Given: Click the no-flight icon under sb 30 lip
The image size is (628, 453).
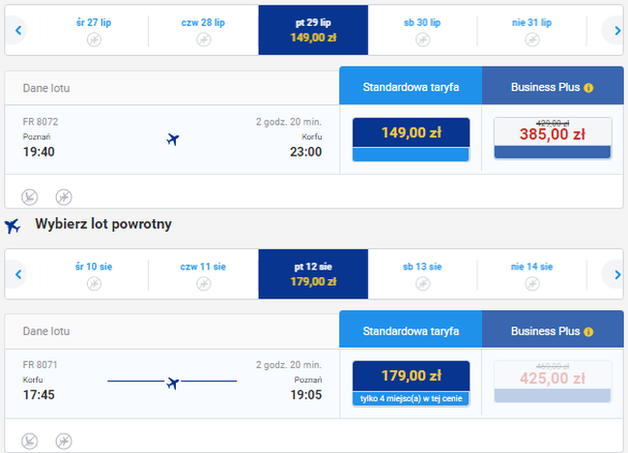Looking at the screenshot, I should tap(422, 40).
